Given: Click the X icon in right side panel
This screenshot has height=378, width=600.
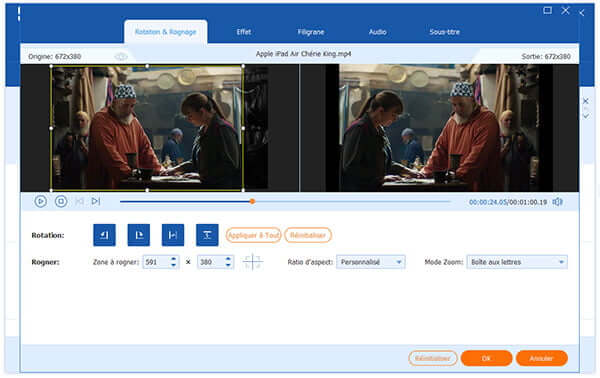Looking at the screenshot, I should [586, 101].
